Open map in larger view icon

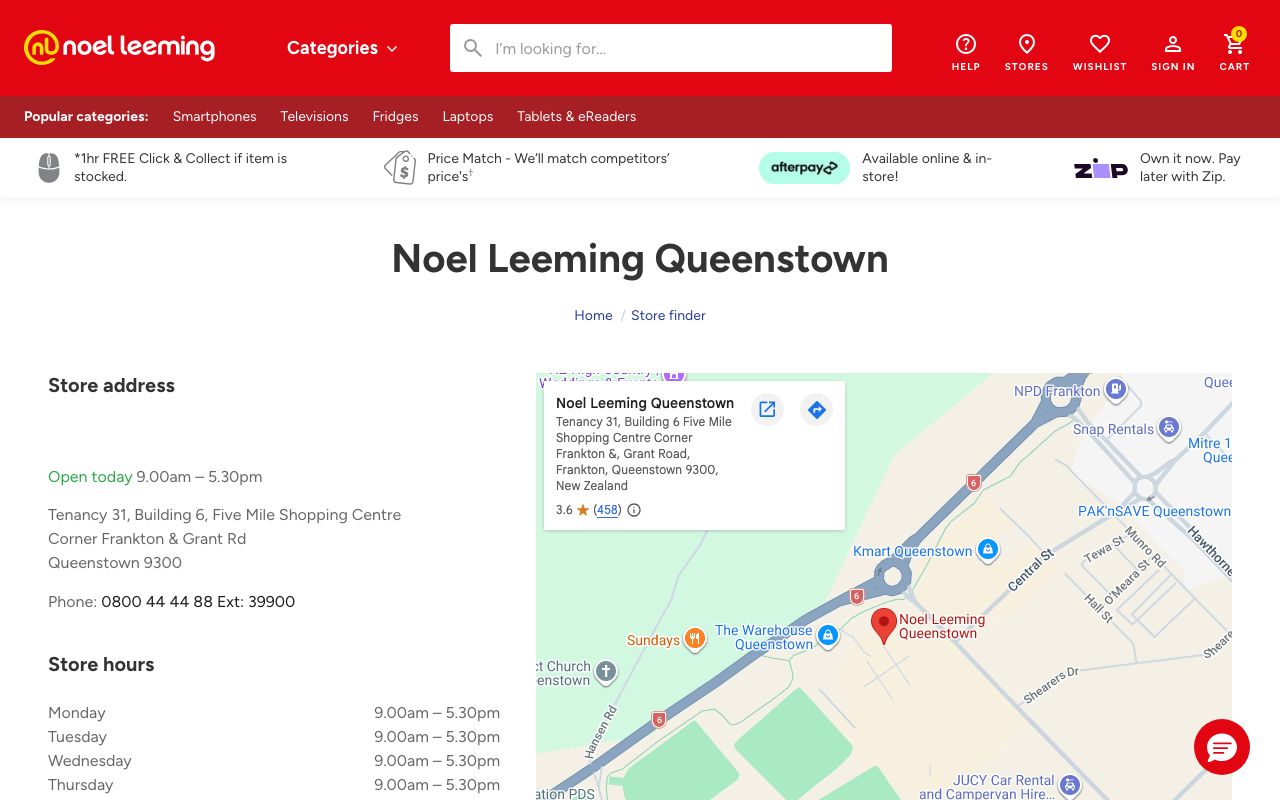click(x=767, y=409)
